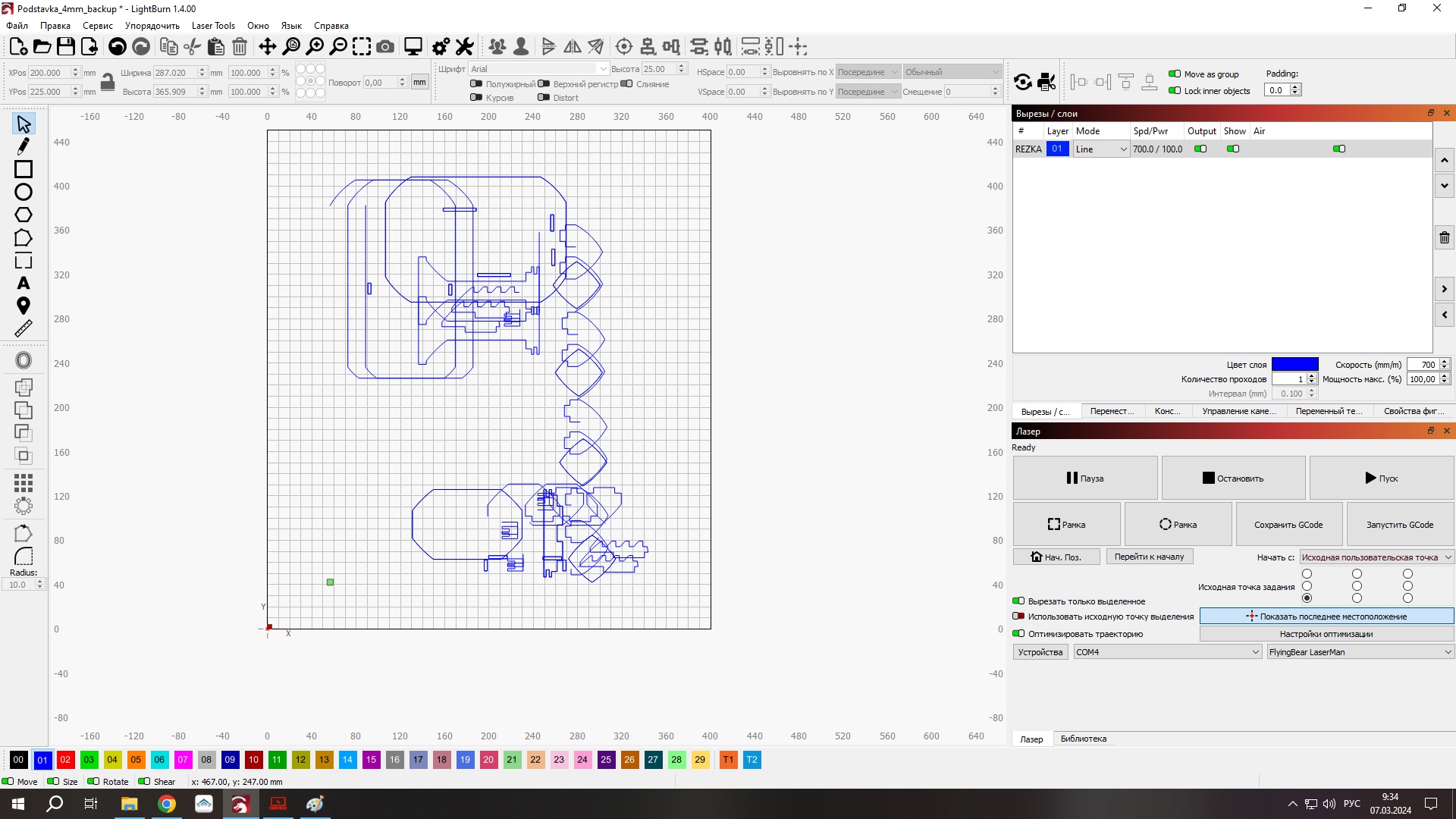The width and height of the screenshot is (1456, 819).
Task: Select the Ellipse tool
Action: pyautogui.click(x=24, y=192)
